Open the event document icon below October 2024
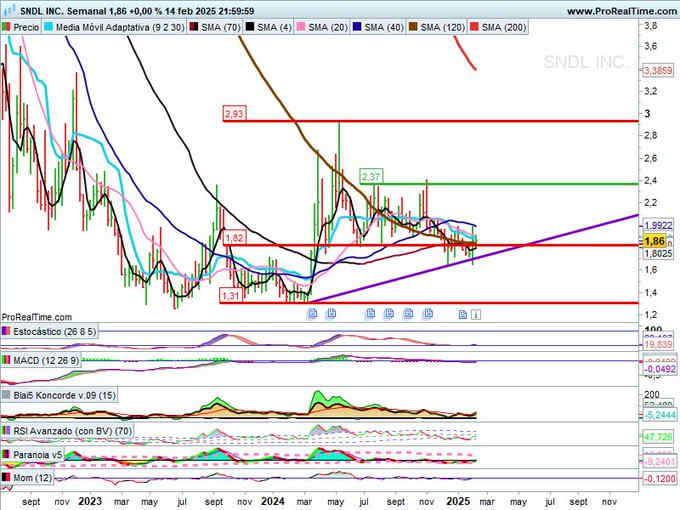680x510 pixels. coord(409,313)
